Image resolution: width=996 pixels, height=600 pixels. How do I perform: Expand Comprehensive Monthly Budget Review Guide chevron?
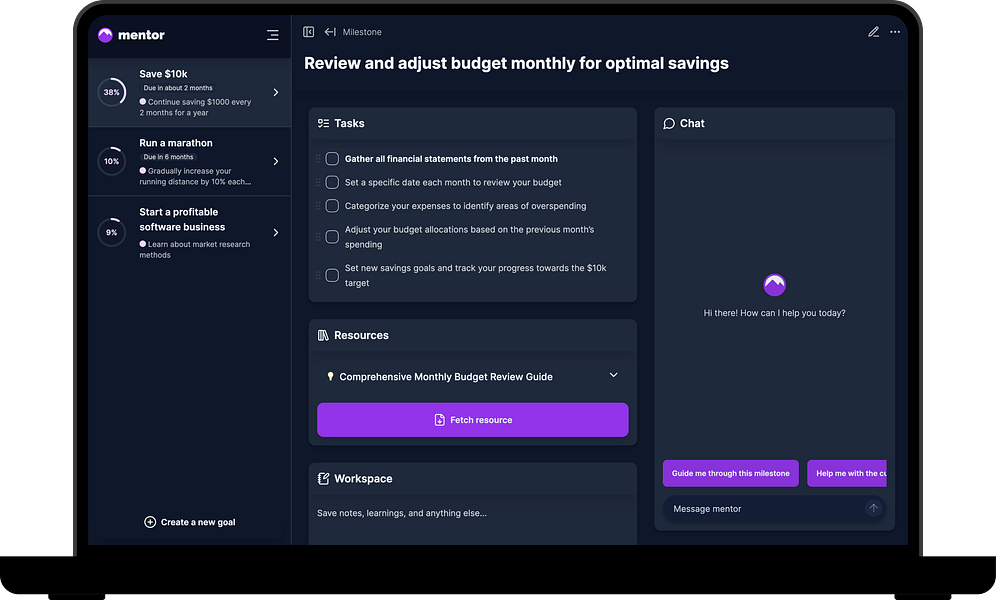pos(614,375)
